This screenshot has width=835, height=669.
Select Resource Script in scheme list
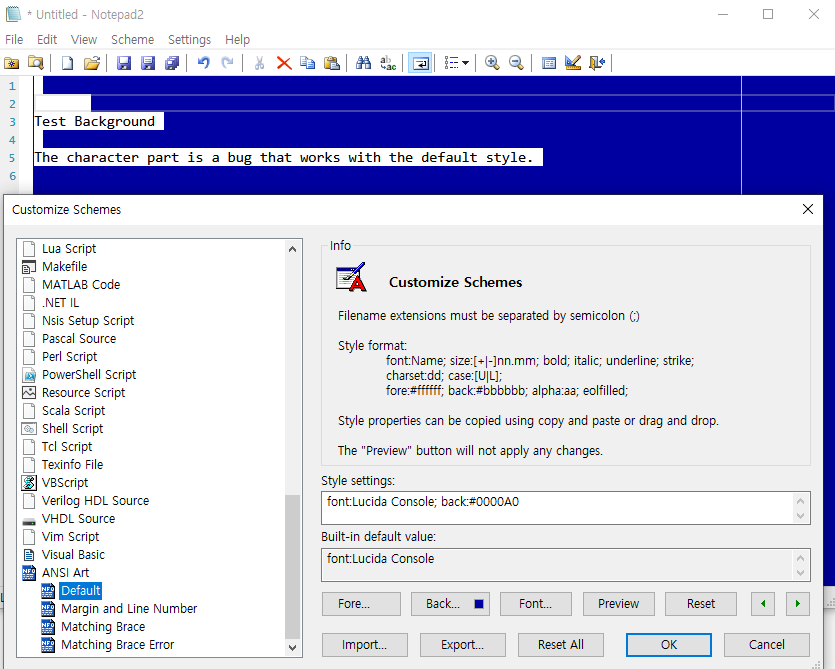click(84, 393)
